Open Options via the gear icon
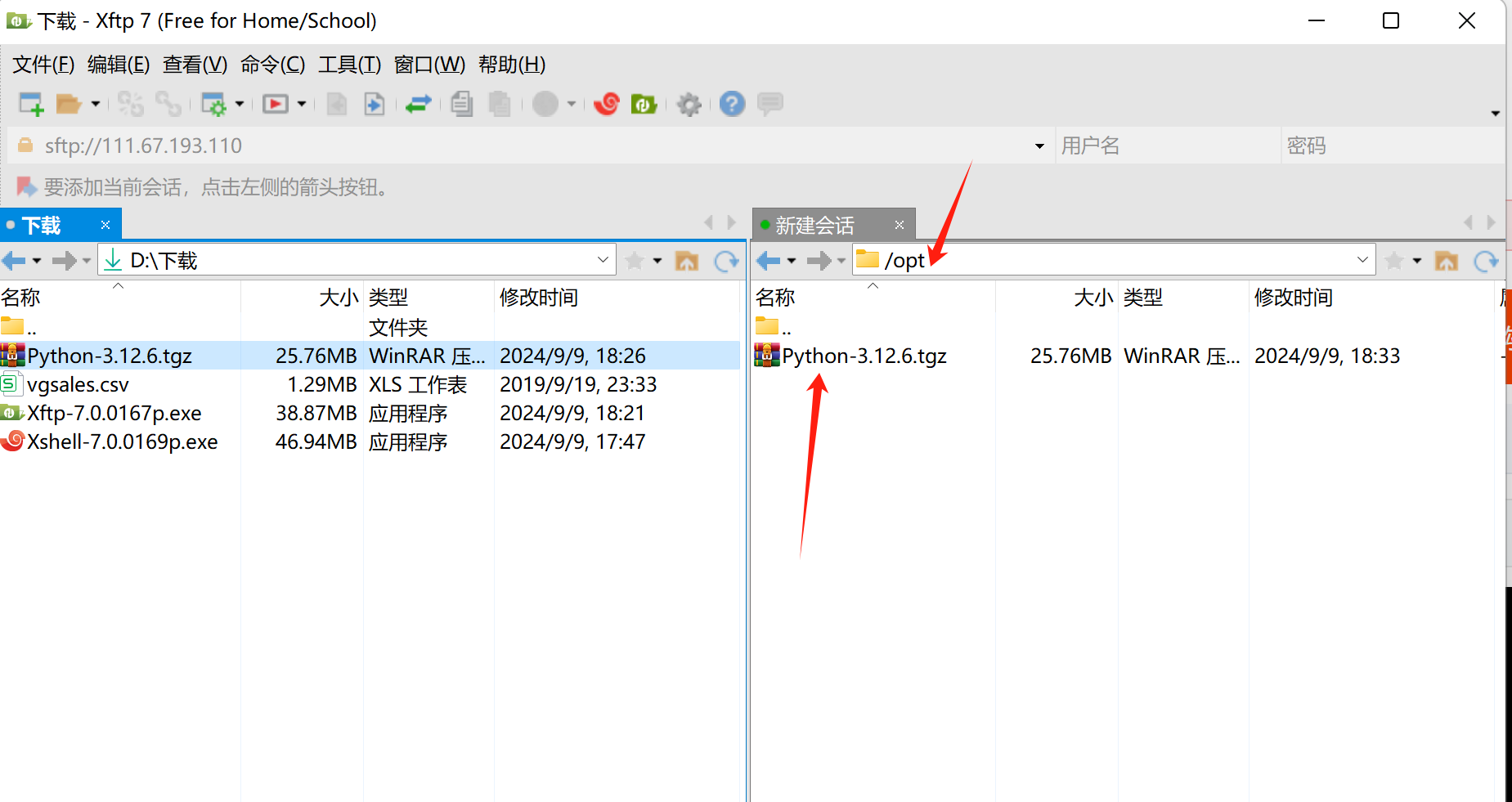1512x802 pixels. [689, 104]
